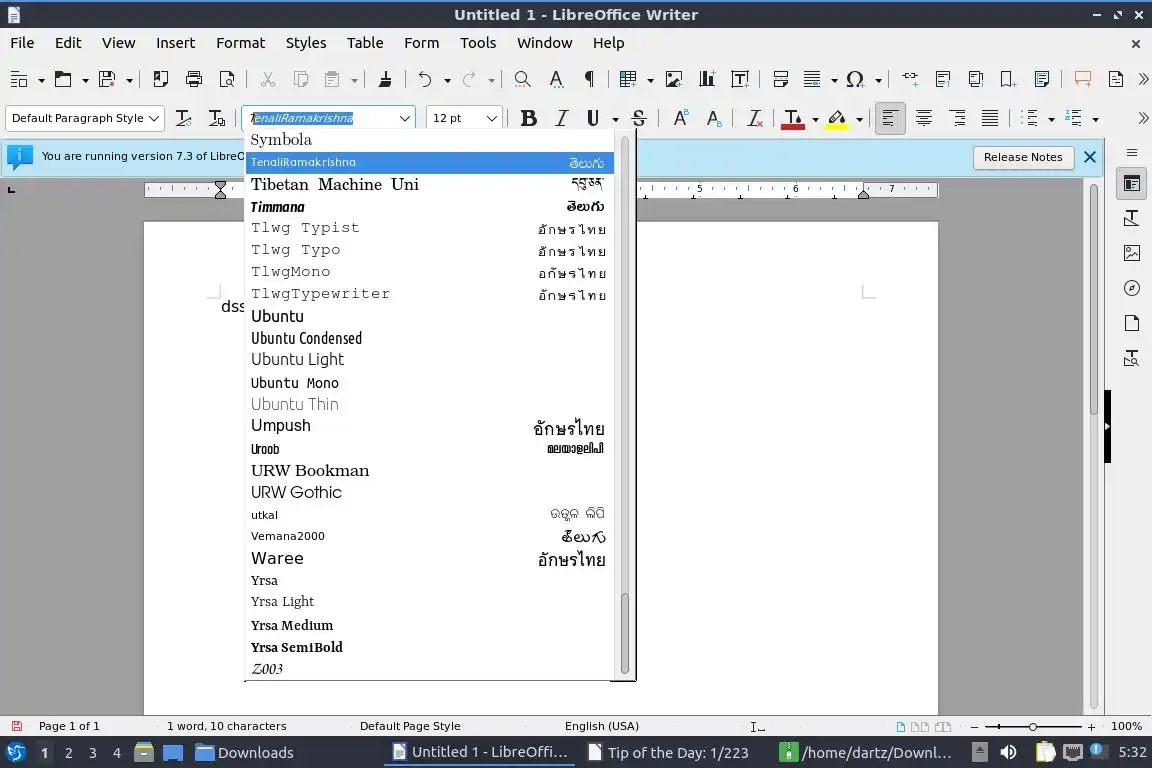Insert Hyperlink icon
Image resolution: width=1152 pixels, height=768 pixels.
point(910,79)
